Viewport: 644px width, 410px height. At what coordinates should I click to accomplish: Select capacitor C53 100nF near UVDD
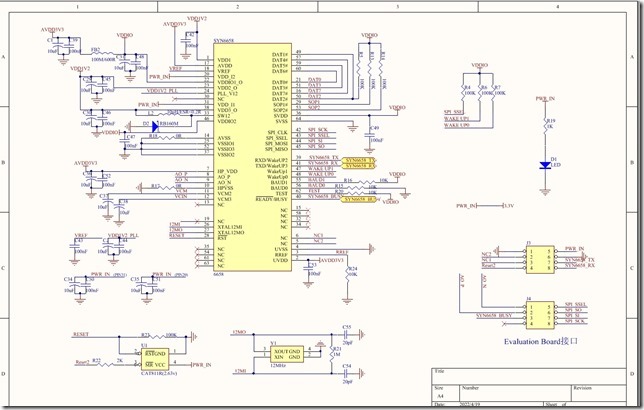pyautogui.click(x=308, y=268)
